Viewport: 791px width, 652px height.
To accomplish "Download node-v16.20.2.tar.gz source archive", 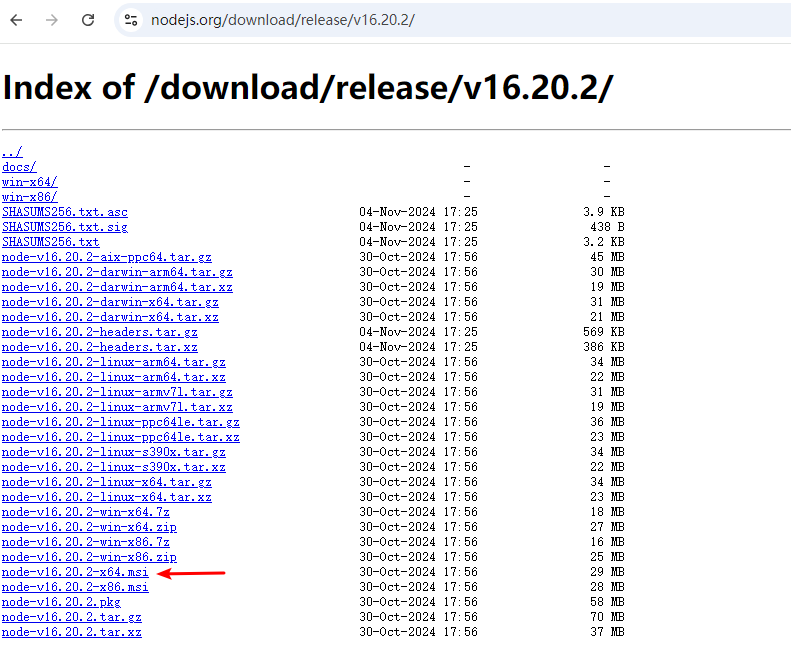I will [72, 617].
